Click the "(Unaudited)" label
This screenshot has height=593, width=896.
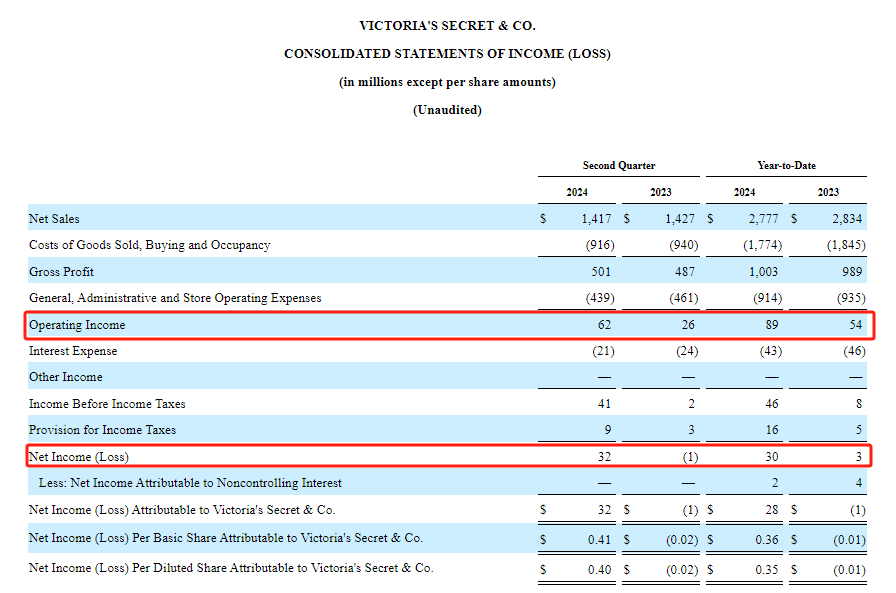[447, 110]
